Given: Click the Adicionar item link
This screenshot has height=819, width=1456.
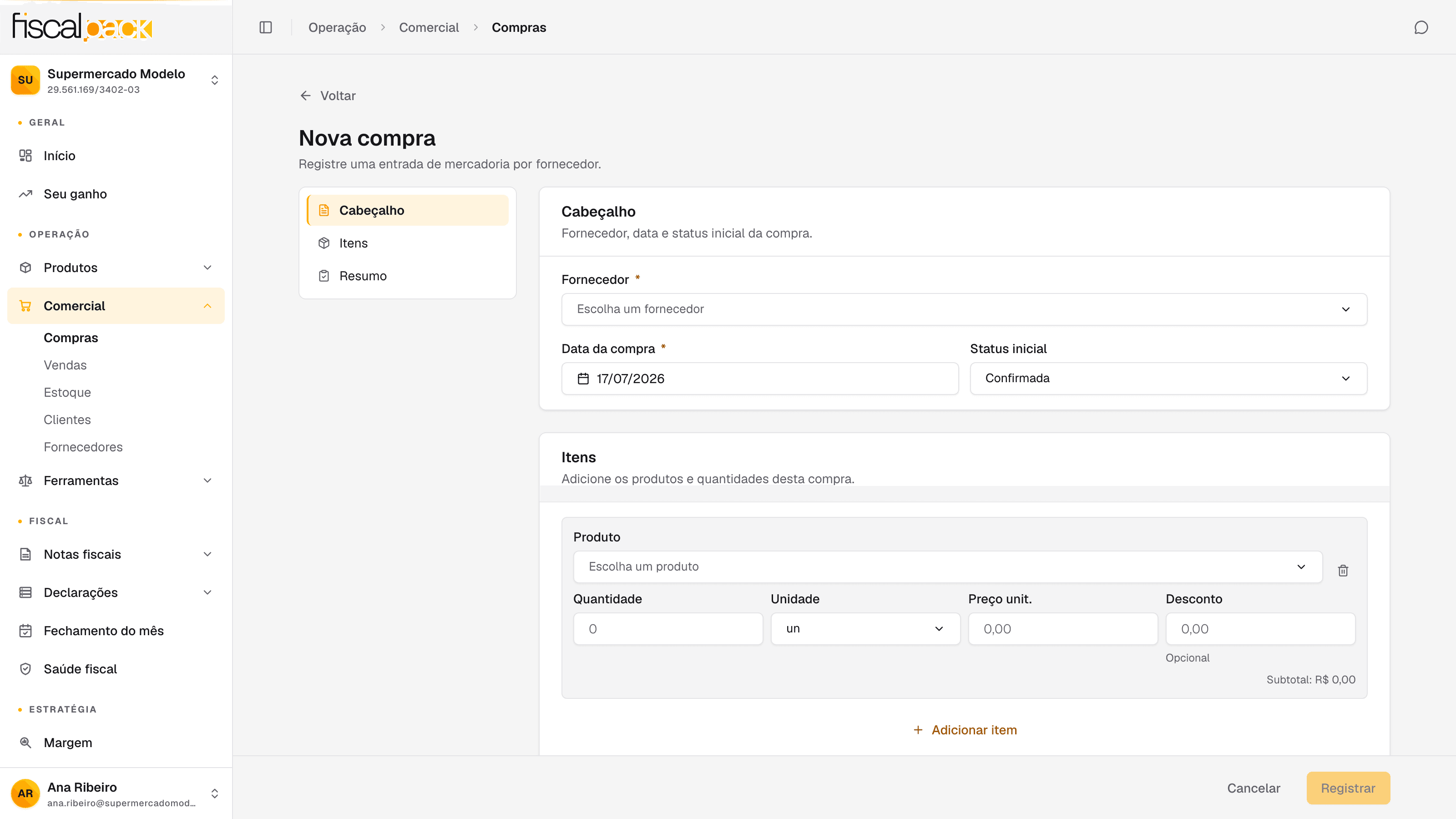Looking at the screenshot, I should (965, 730).
